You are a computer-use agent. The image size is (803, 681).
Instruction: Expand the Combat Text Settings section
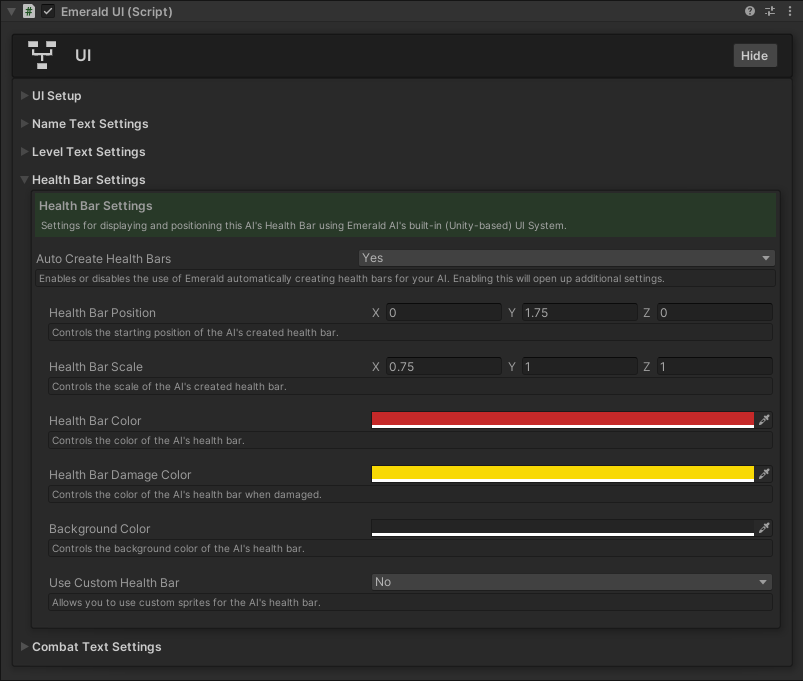click(x=25, y=647)
